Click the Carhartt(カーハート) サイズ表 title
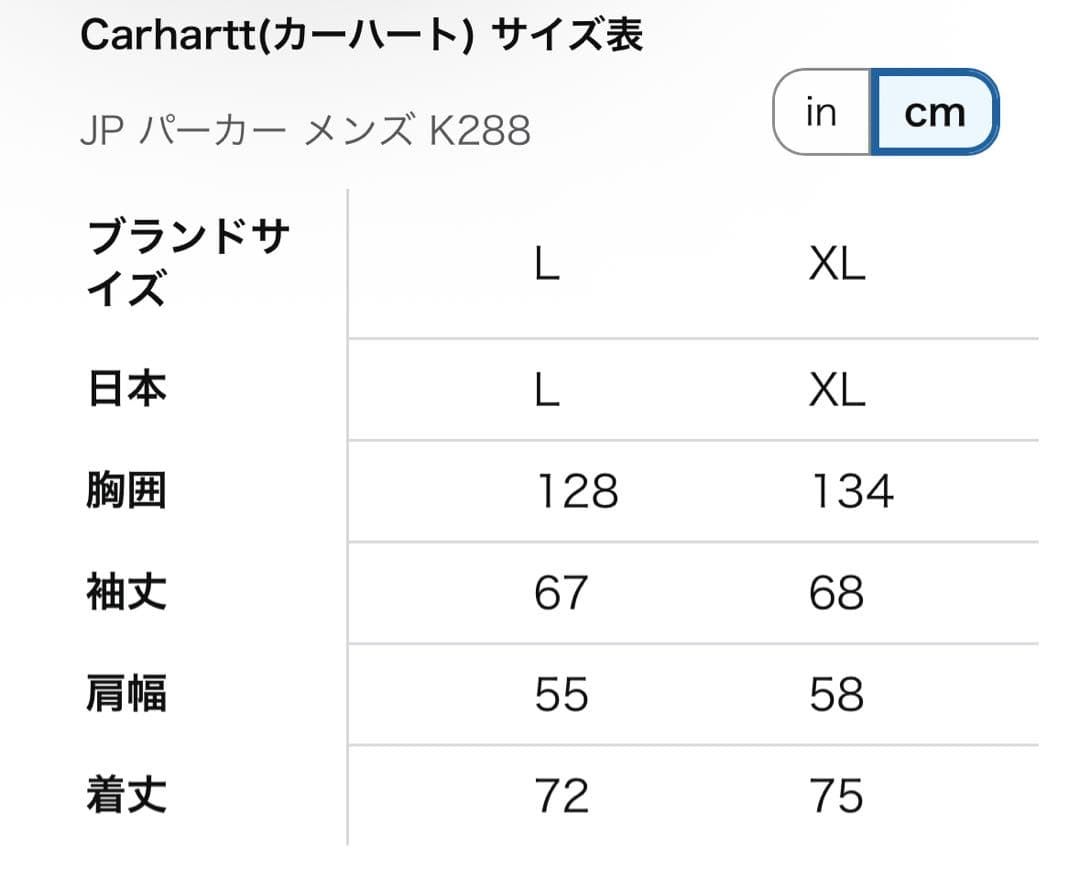This screenshot has width=1080, height=879. pyautogui.click(x=361, y=36)
